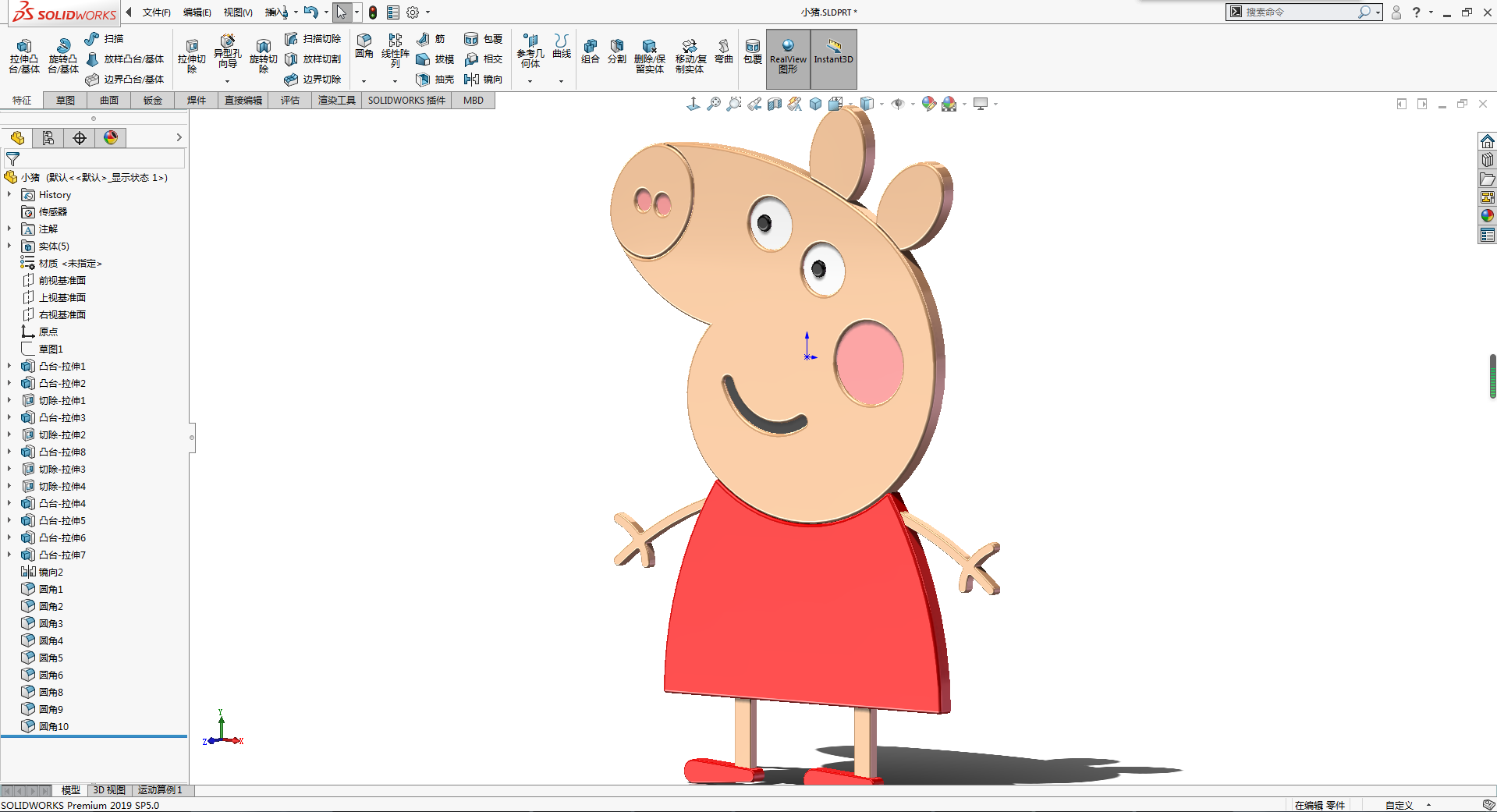The height and width of the screenshot is (812, 1497).
Task: Click the section view icon in view toolbar
Action: (775, 104)
